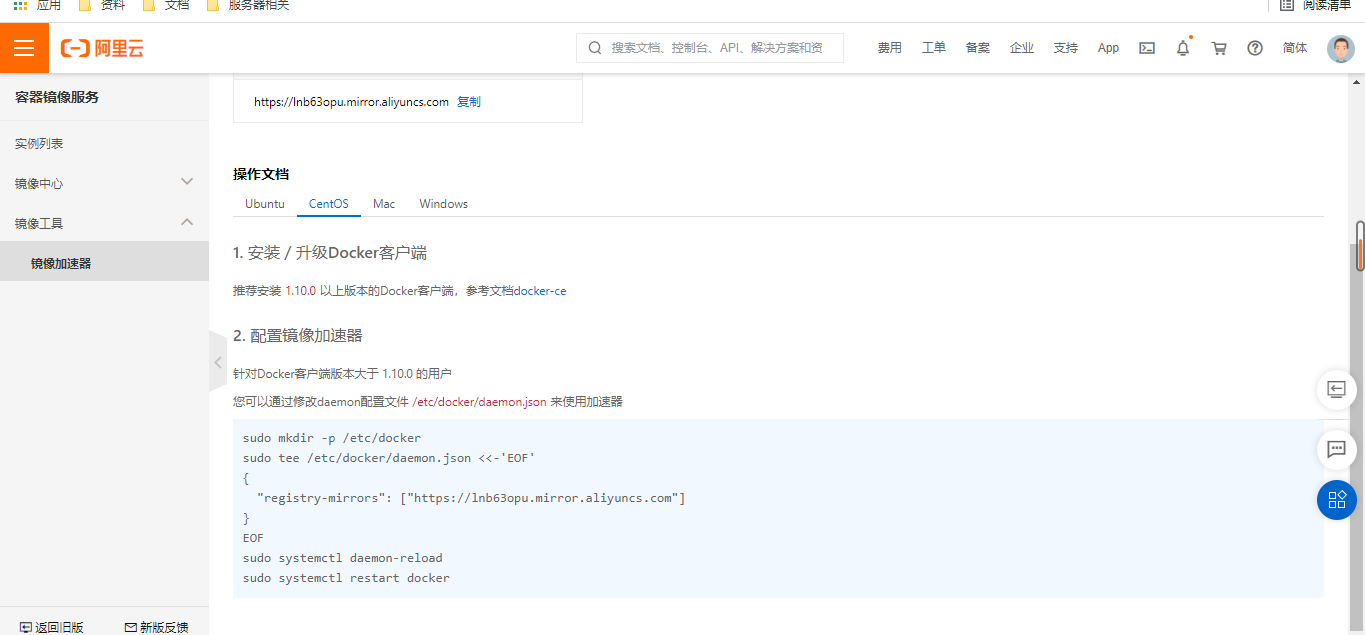Open the 服务器相关 bookmark folder

click(248, 5)
